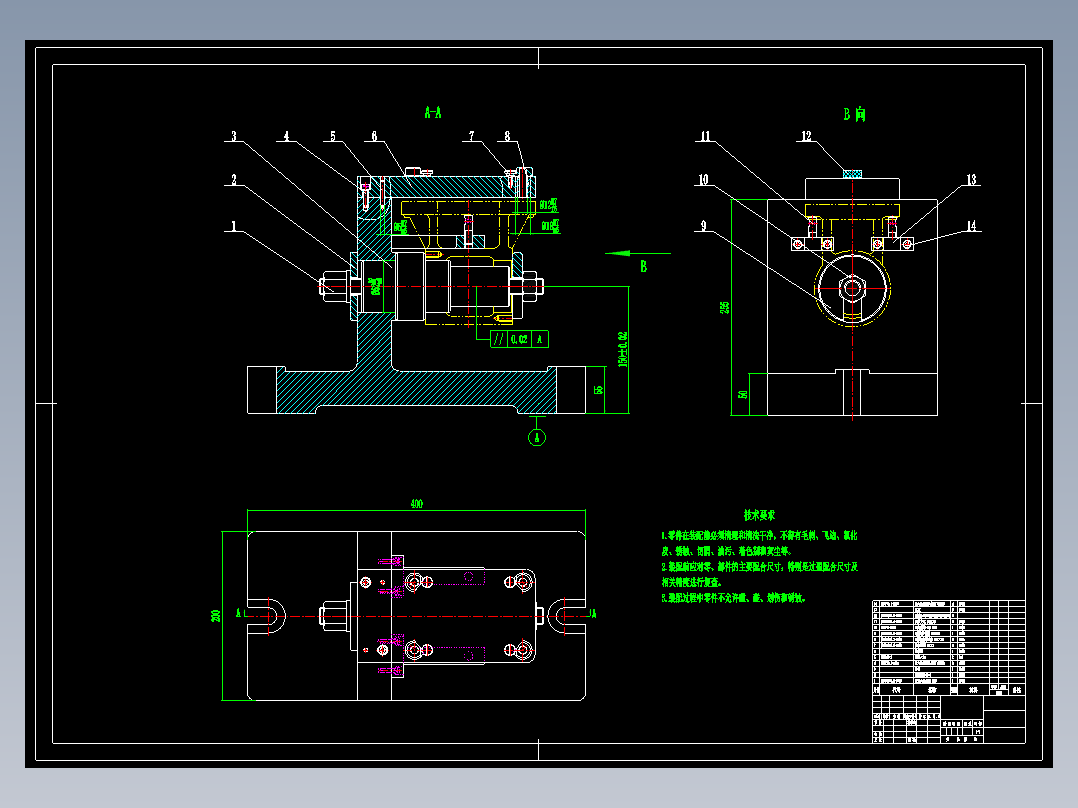This screenshot has height=808, width=1078.
Task: Select part balloon number 4
Action: click(287, 136)
